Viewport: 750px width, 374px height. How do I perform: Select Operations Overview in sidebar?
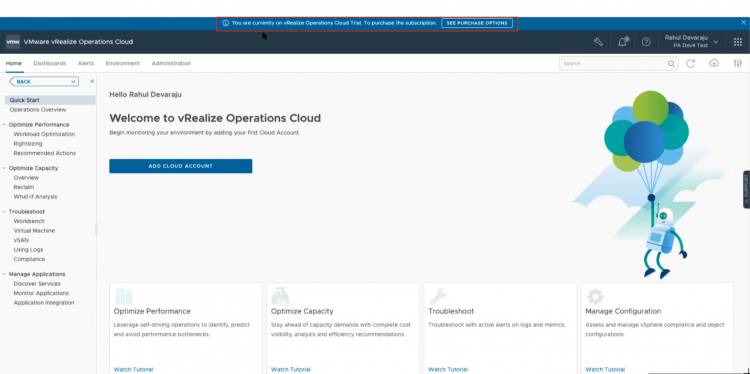[38, 110]
